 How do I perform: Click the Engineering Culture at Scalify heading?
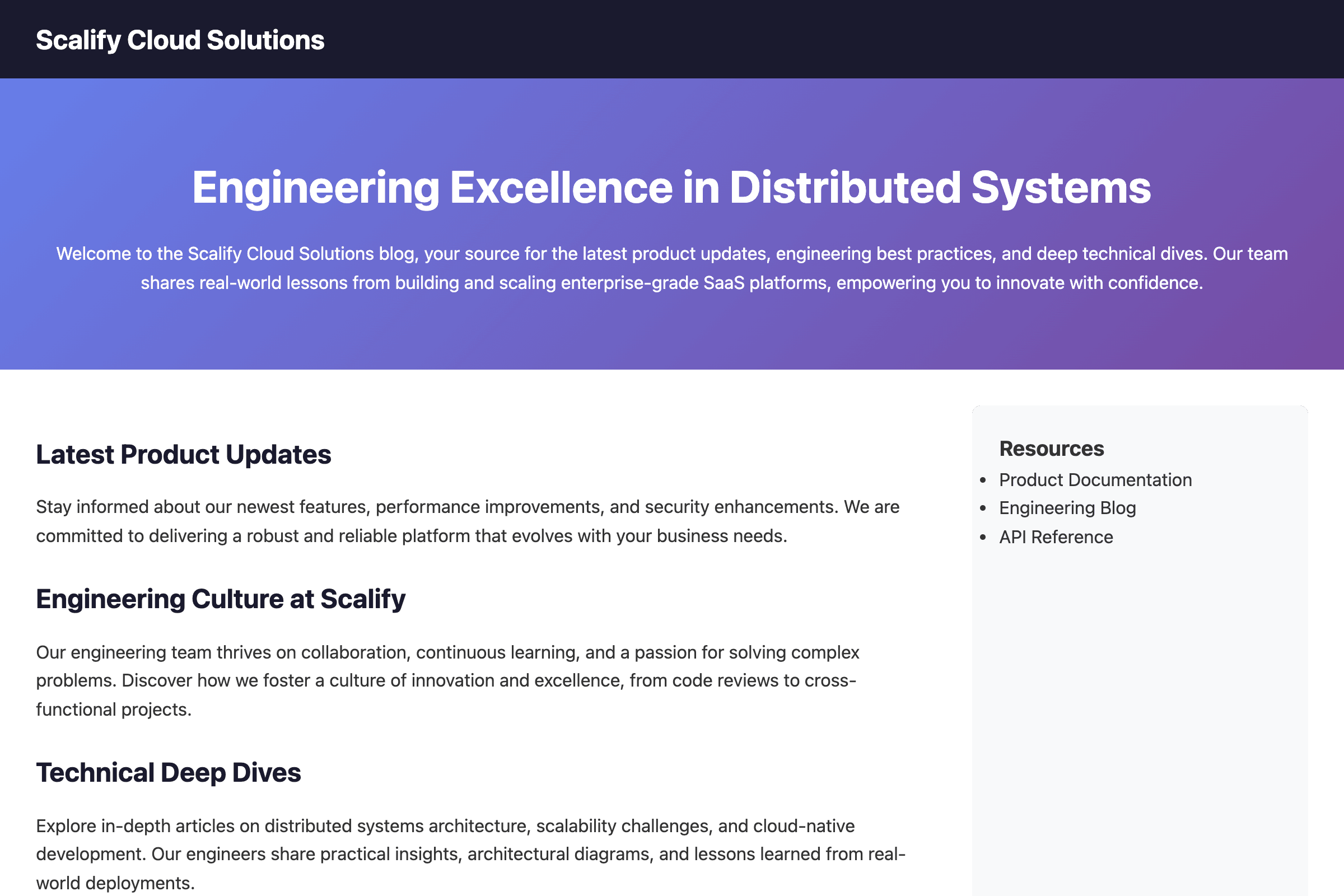point(221,599)
